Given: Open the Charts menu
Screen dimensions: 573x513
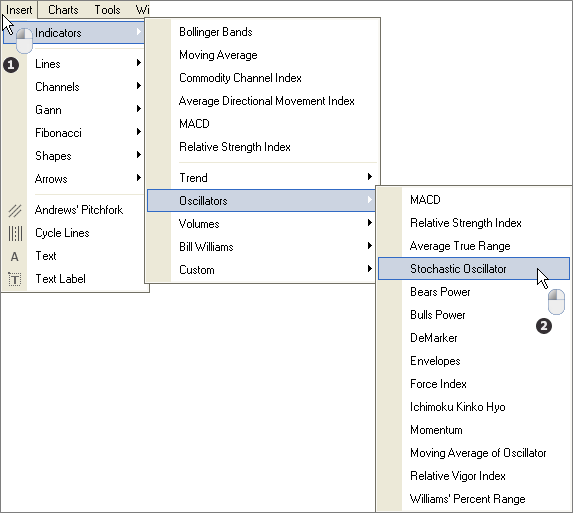Looking at the screenshot, I should 63,10.
